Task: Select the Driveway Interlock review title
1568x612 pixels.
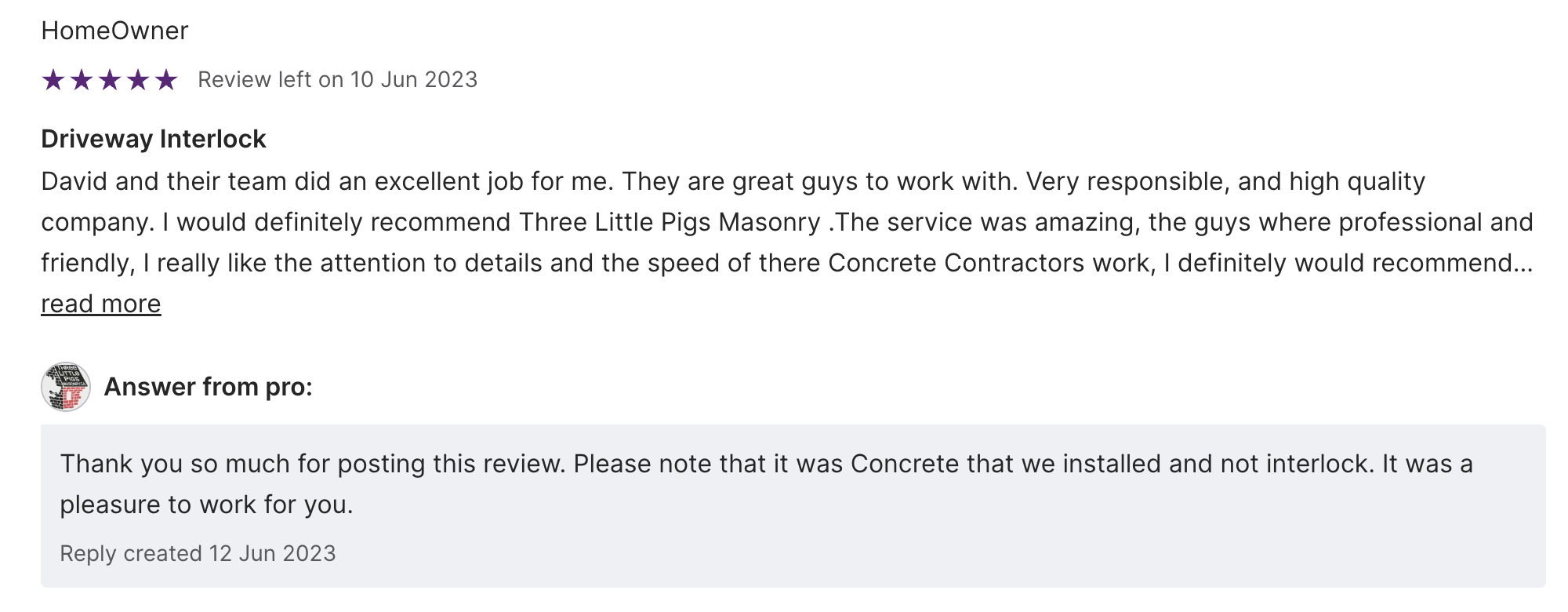Action: point(154,139)
